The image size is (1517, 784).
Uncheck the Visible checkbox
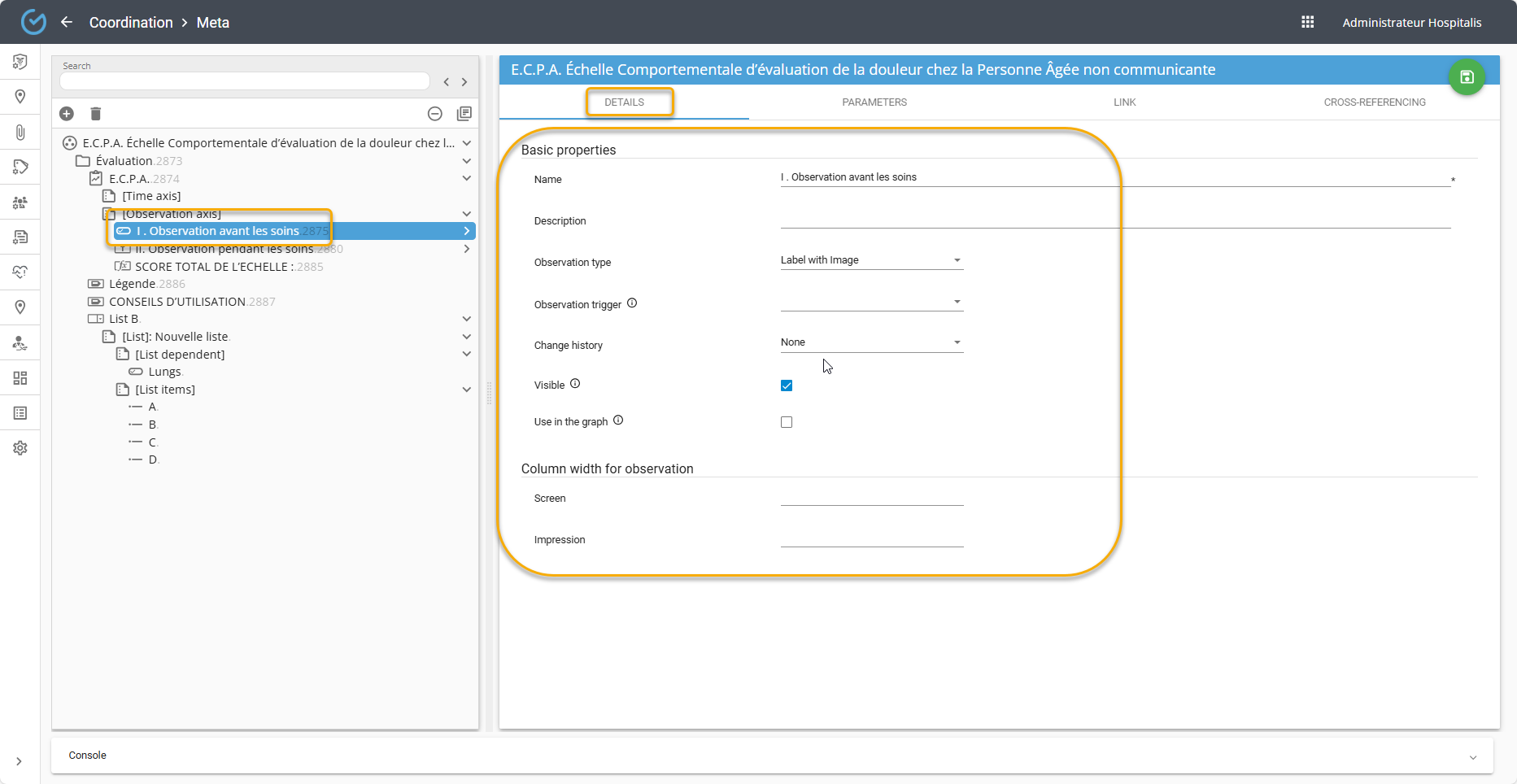(787, 385)
